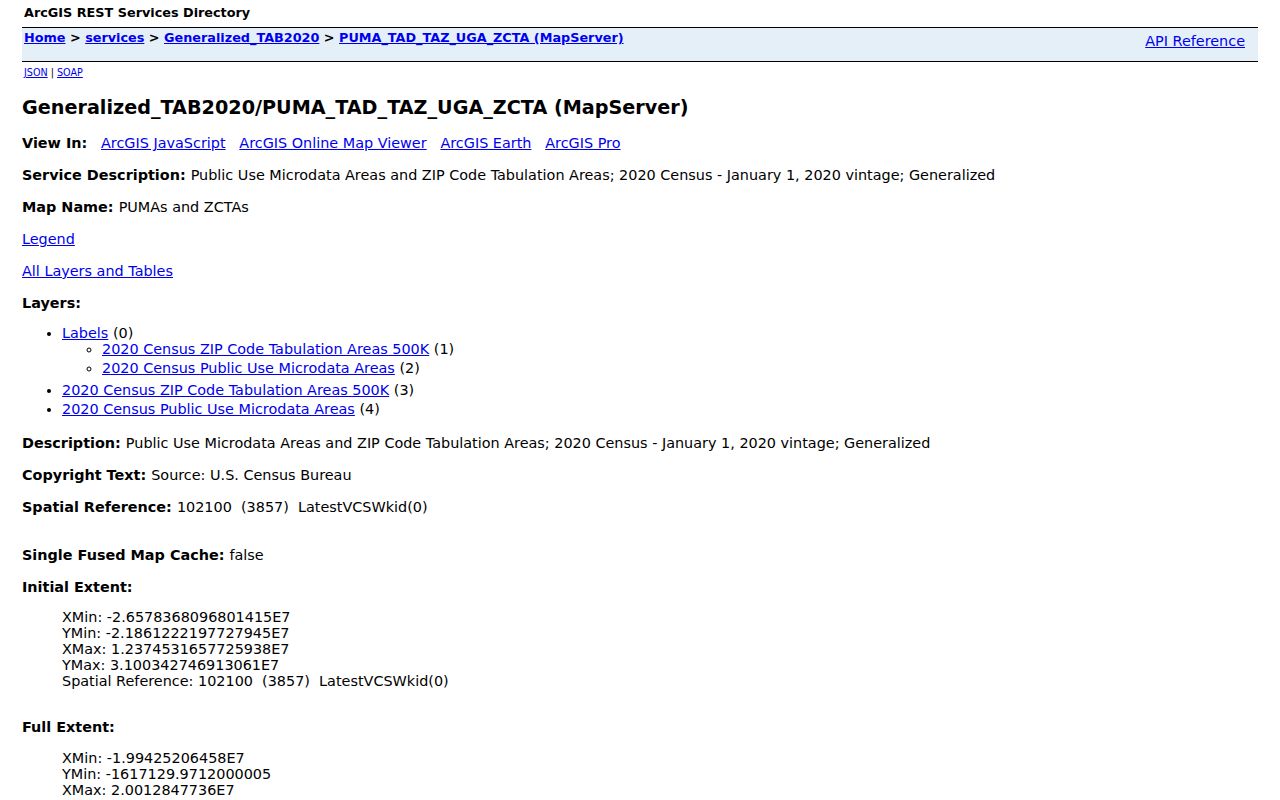Click Full Extent YMin value -1617129.9712000005
The height and width of the screenshot is (800, 1280).
point(190,774)
